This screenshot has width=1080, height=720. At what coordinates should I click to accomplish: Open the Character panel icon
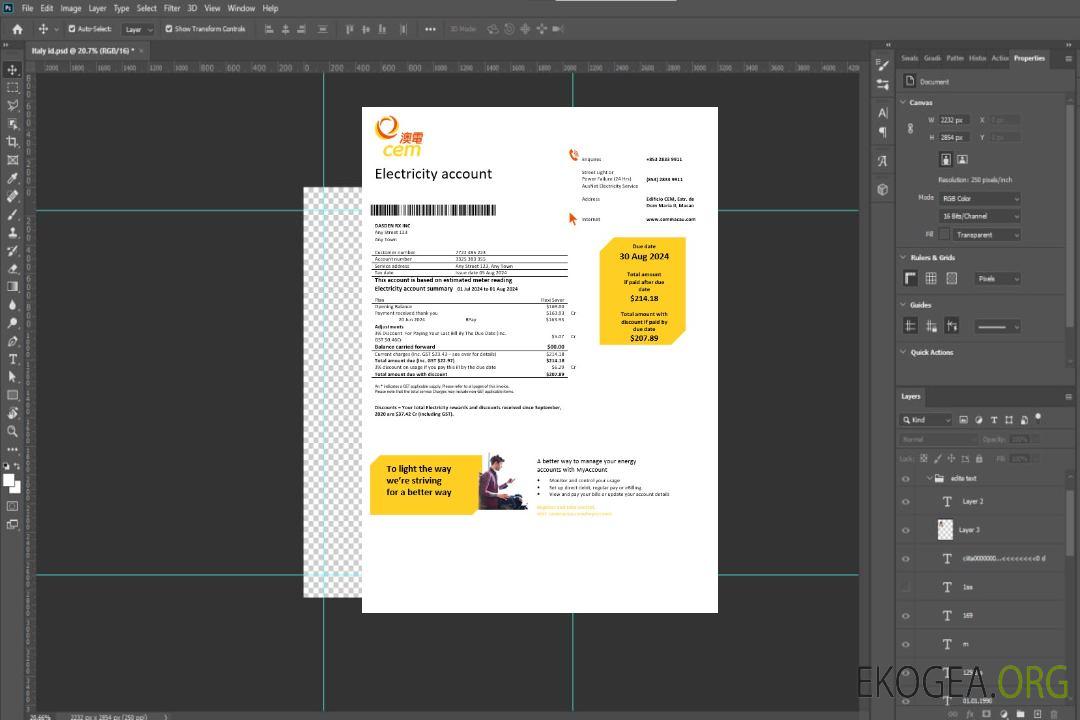click(x=882, y=113)
